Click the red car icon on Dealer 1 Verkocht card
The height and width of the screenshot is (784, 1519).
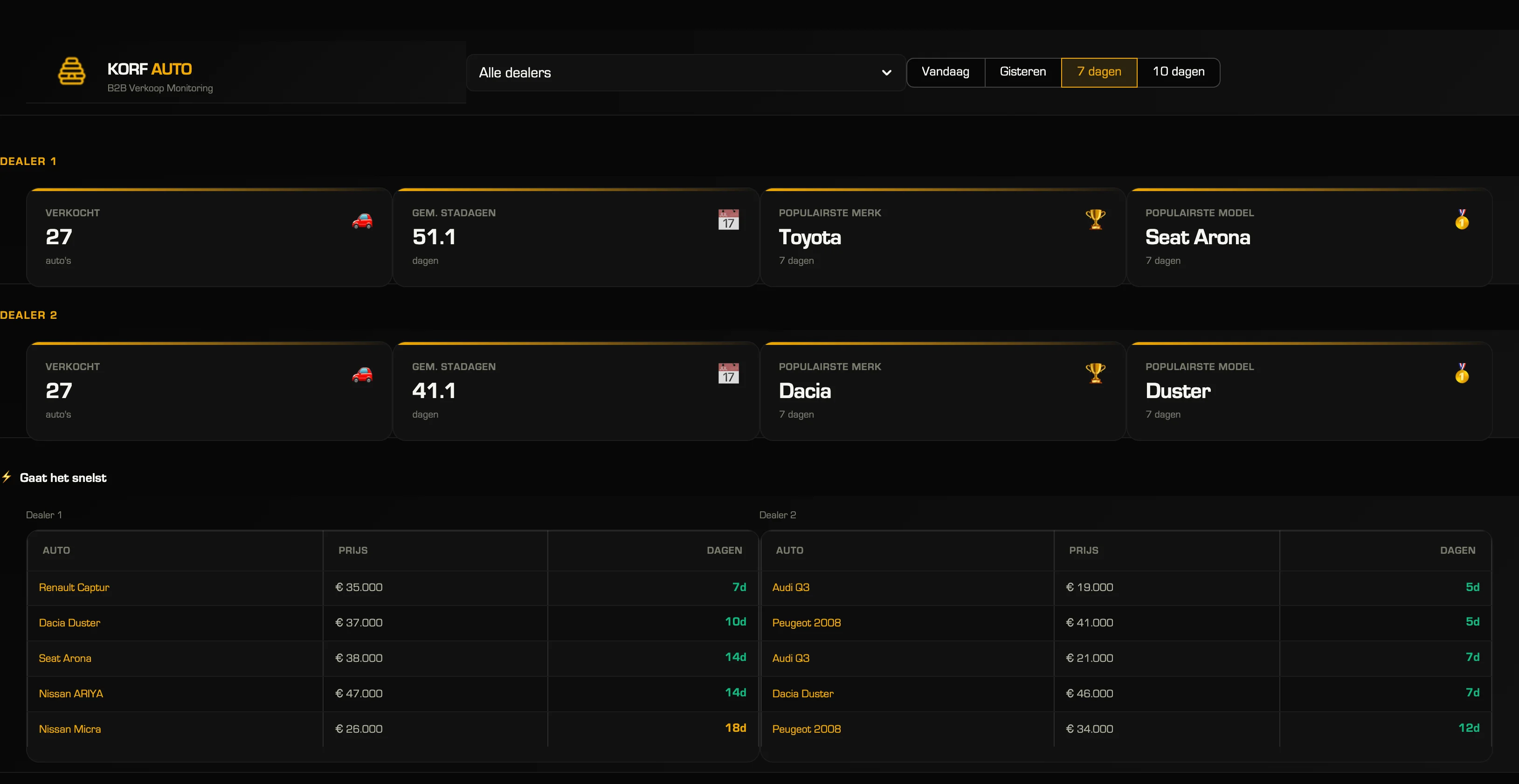pos(363,221)
